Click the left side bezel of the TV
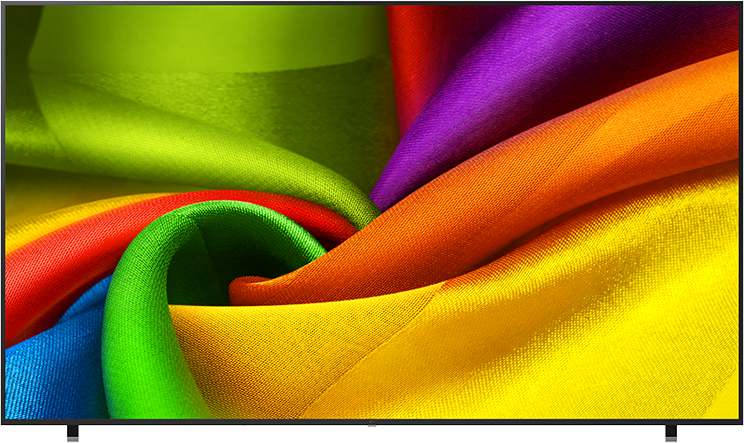This screenshot has width=744, height=443. click(x=3, y=212)
